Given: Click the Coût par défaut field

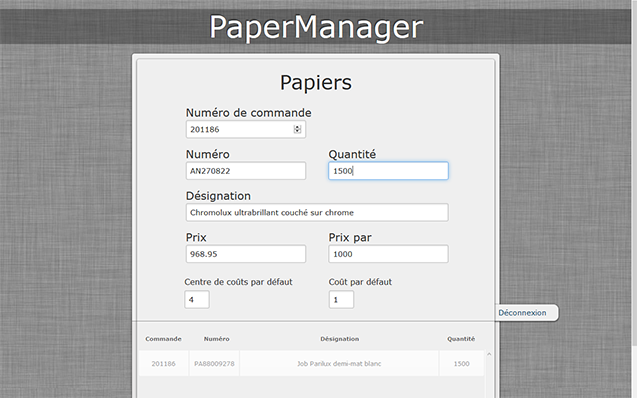Looking at the screenshot, I should pos(341,300).
